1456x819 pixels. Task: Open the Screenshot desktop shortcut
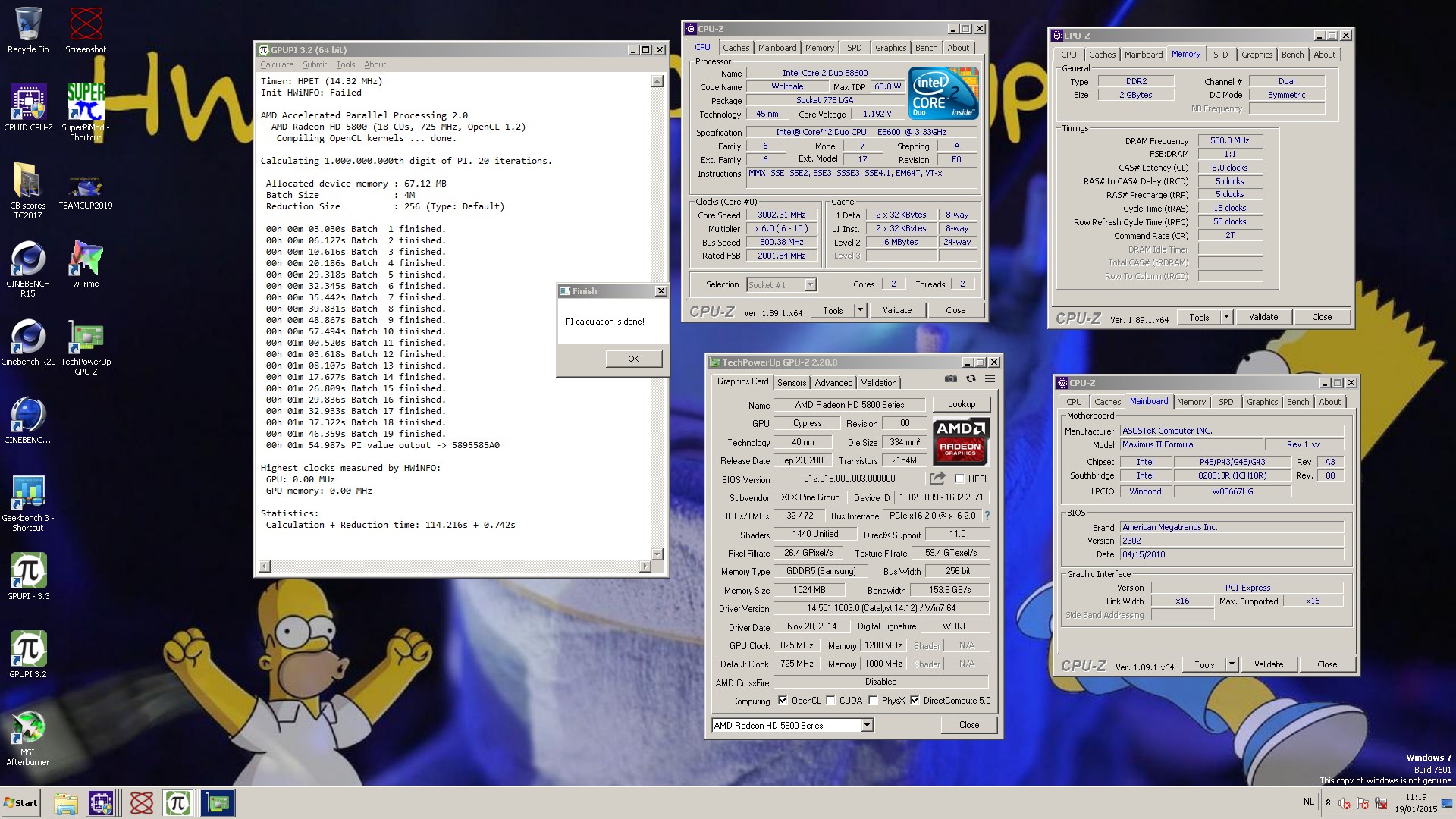point(86,30)
